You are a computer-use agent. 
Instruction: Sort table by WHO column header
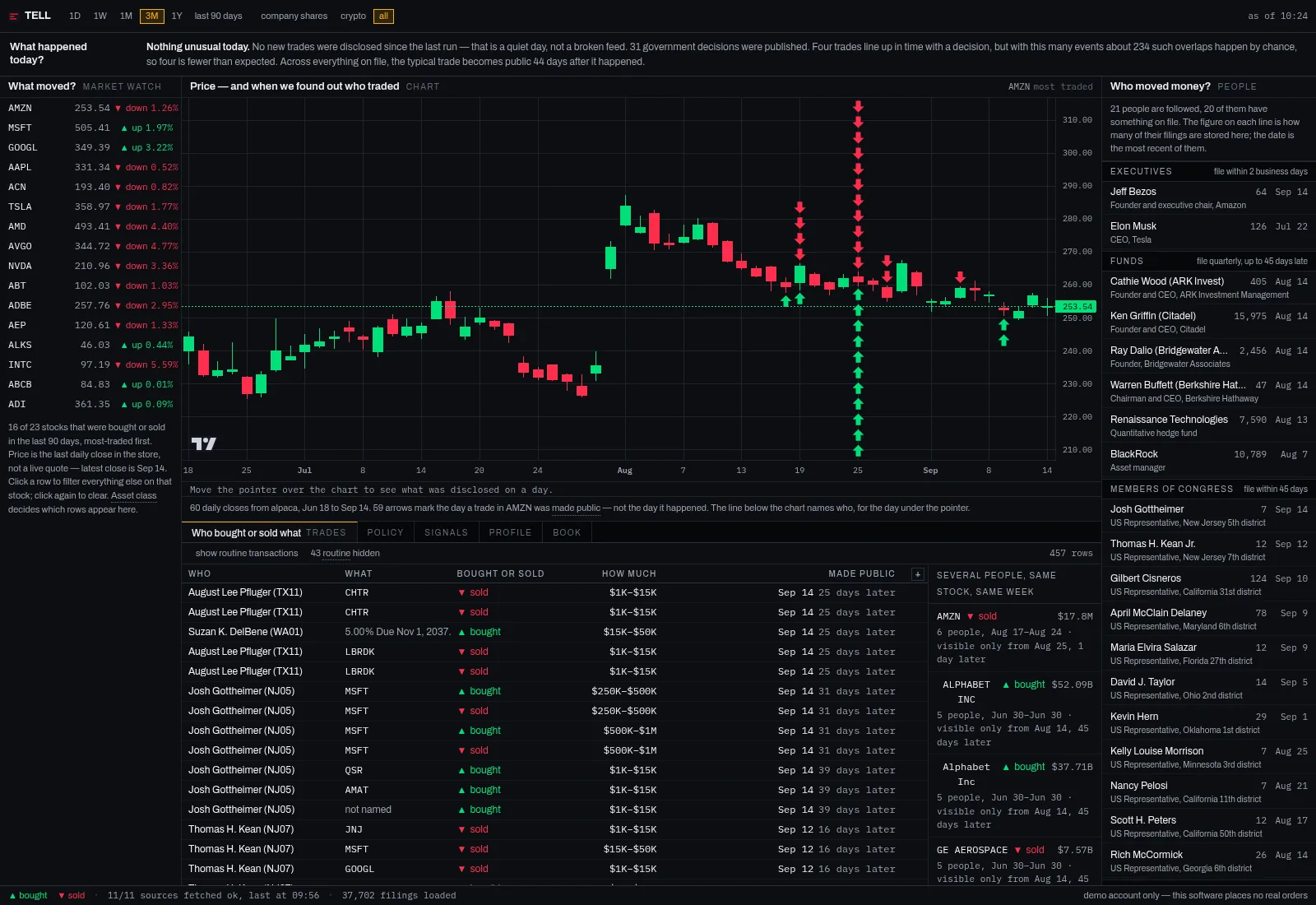pos(200,573)
